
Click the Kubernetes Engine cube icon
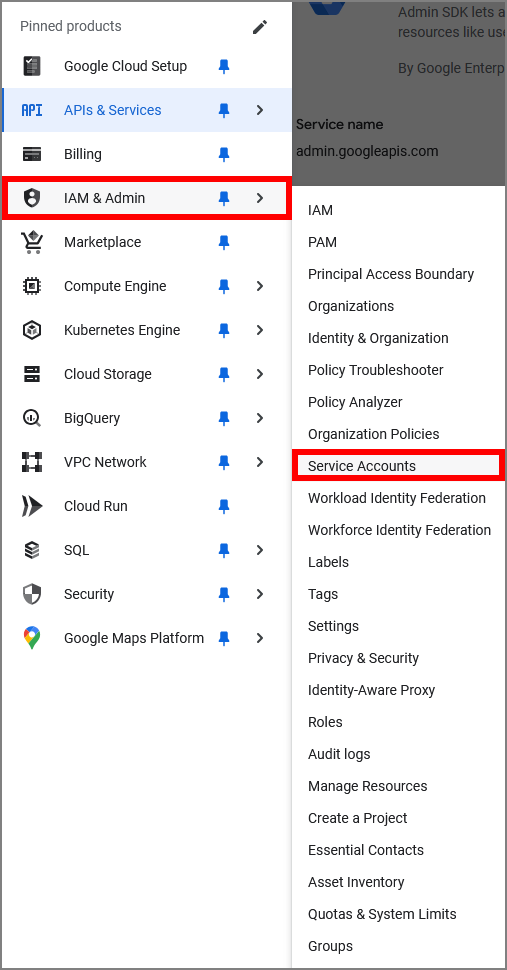[x=32, y=330]
